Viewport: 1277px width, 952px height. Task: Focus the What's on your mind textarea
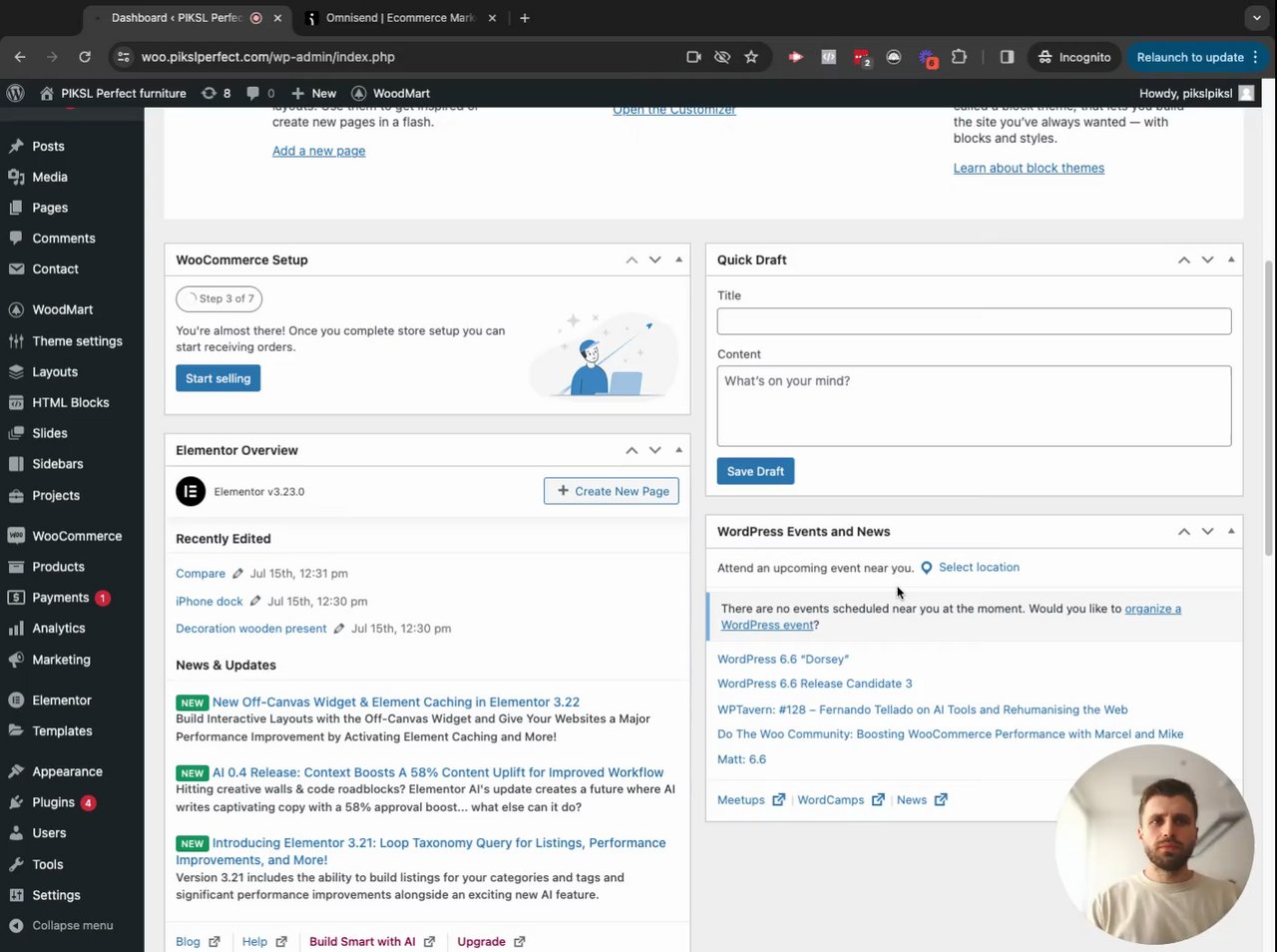[x=974, y=406]
